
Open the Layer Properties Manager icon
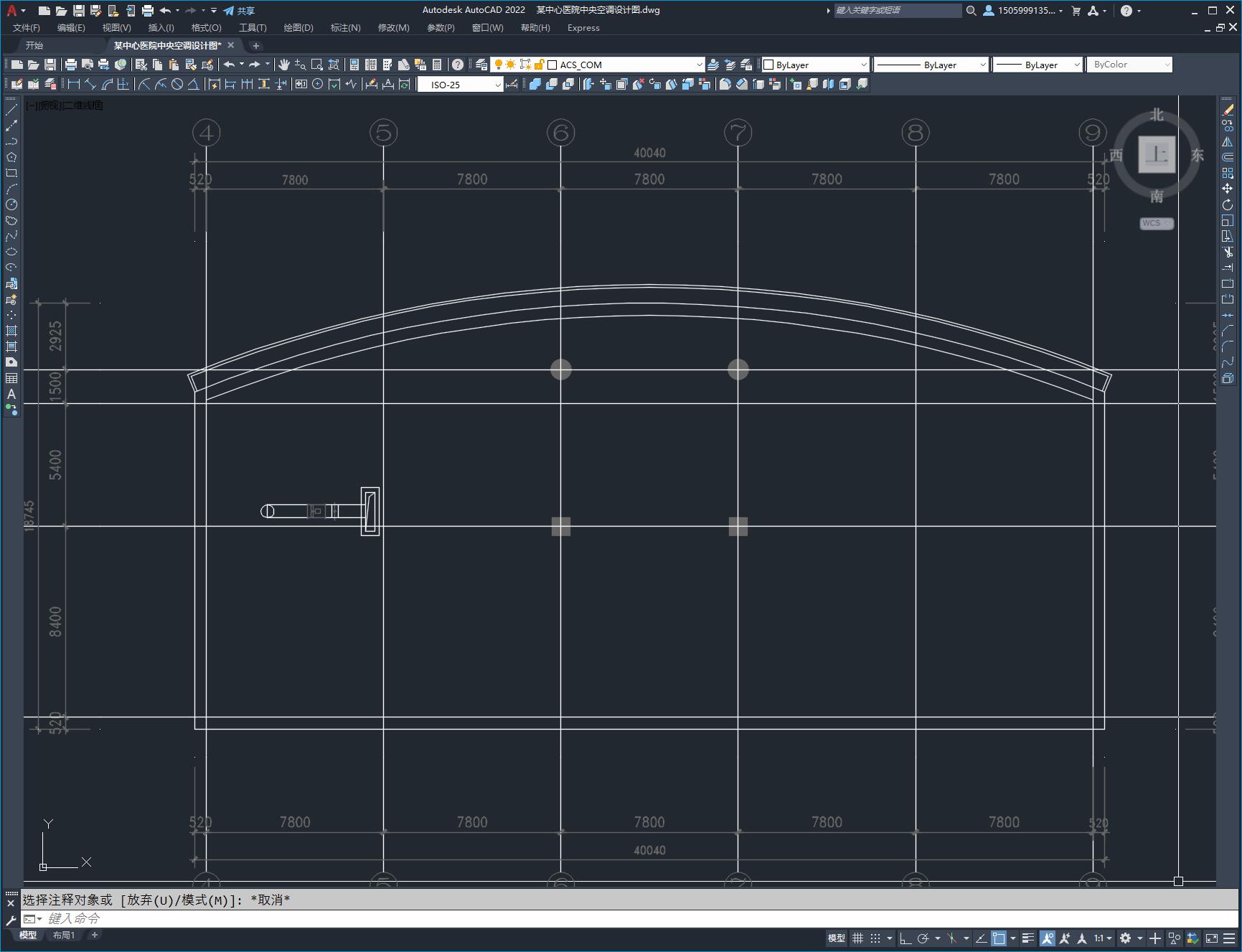482,65
